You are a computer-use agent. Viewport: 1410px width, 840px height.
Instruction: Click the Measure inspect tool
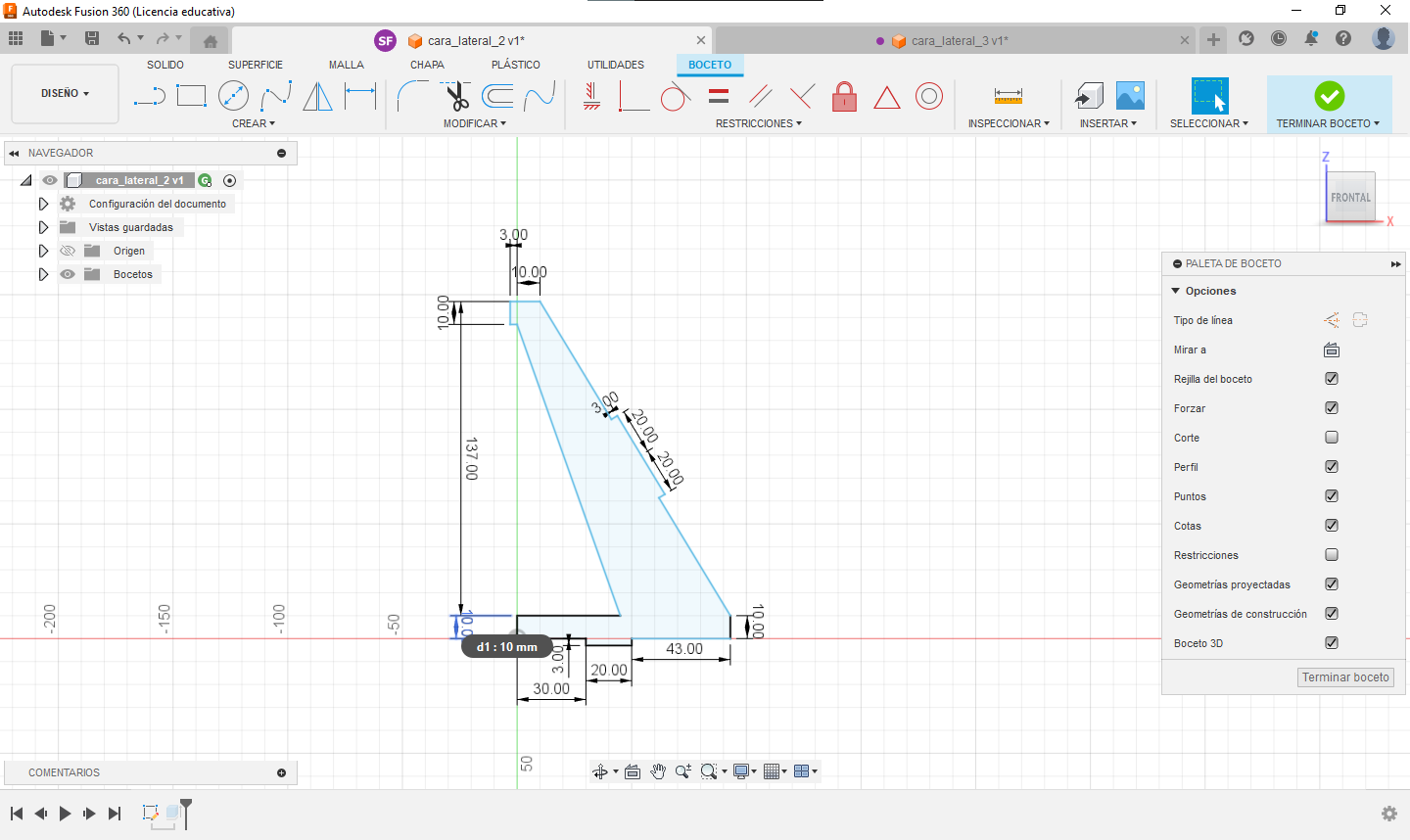1008,96
